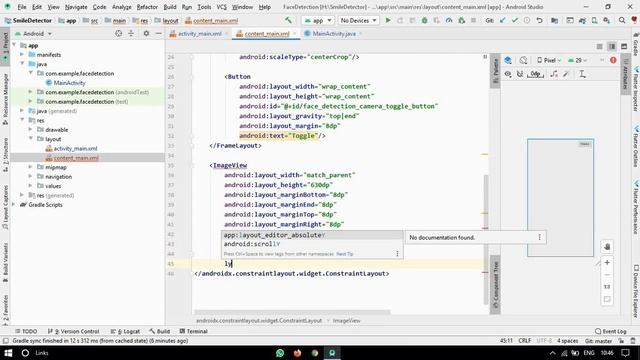The height and width of the screenshot is (360, 640).
Task: Zoom in the layout preview
Action: [x=607, y=262]
